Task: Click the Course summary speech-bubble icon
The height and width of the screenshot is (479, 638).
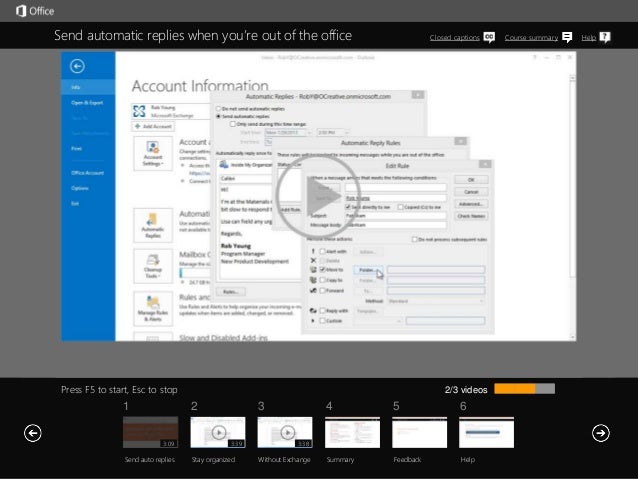Action: (567, 37)
